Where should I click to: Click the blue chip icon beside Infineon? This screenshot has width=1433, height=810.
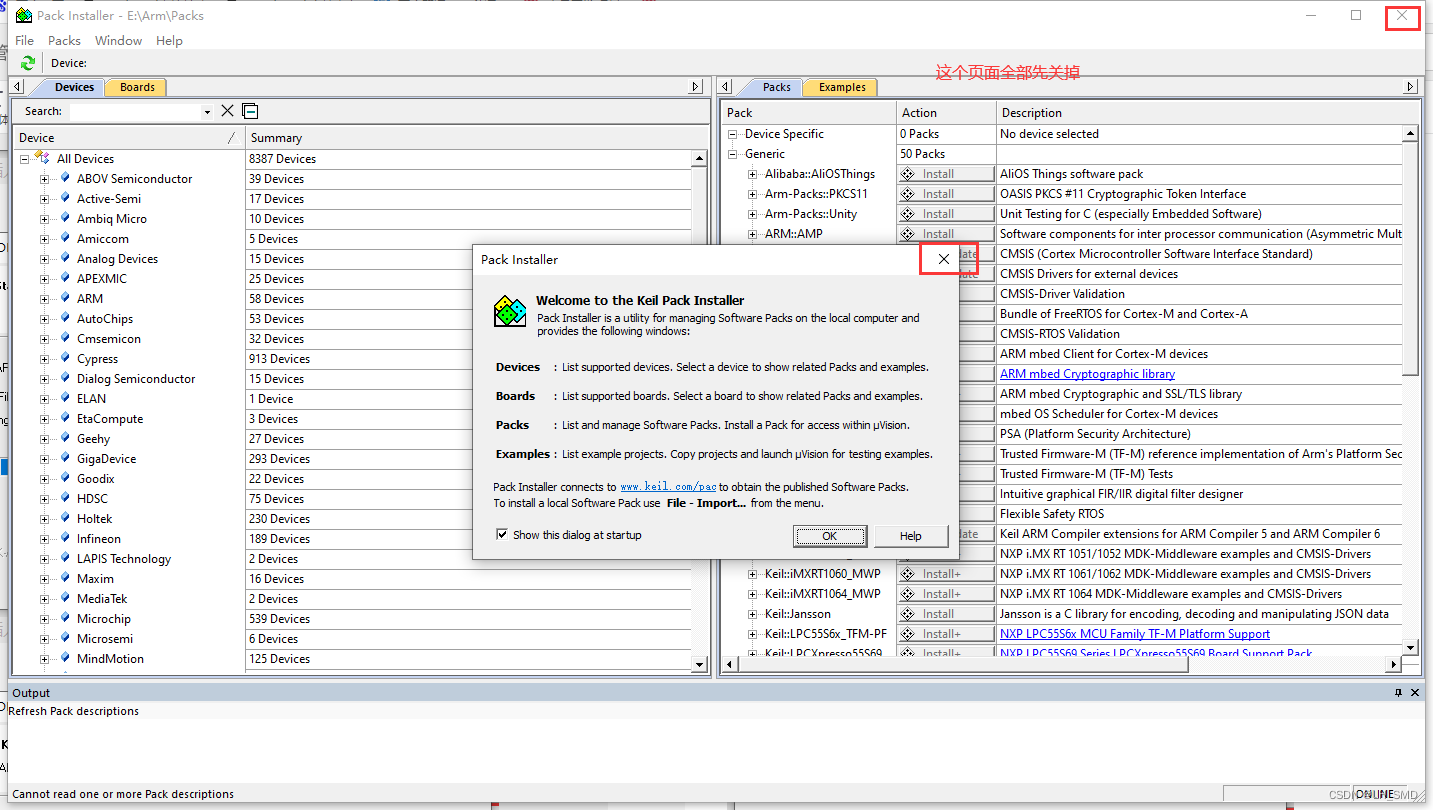pyautogui.click(x=66, y=538)
